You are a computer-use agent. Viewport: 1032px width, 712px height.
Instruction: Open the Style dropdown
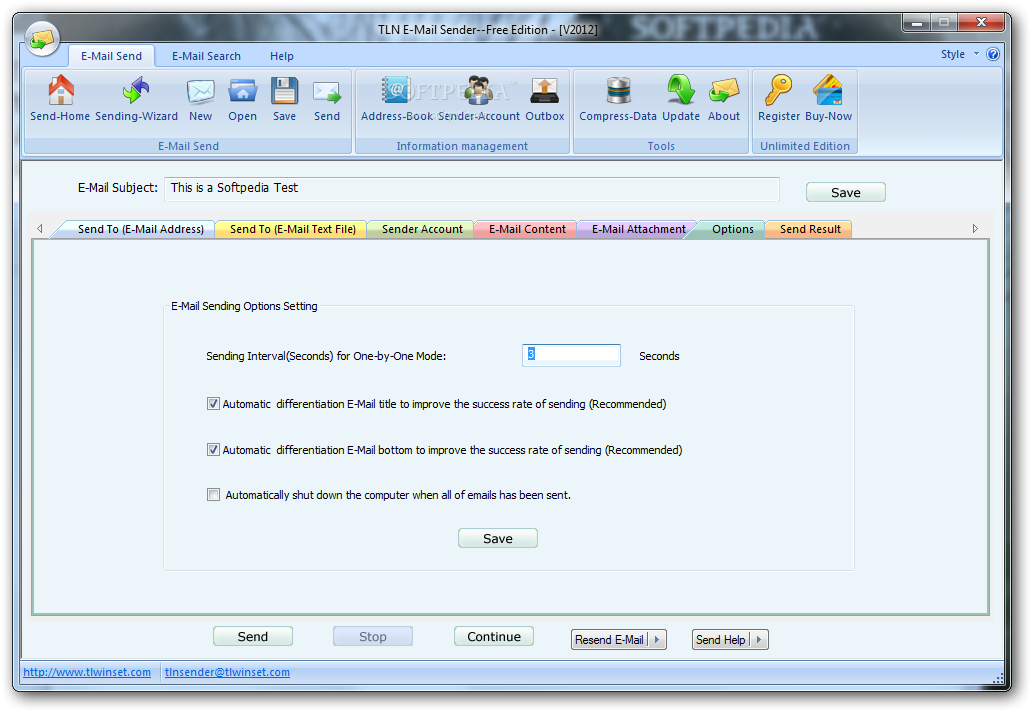coord(960,54)
